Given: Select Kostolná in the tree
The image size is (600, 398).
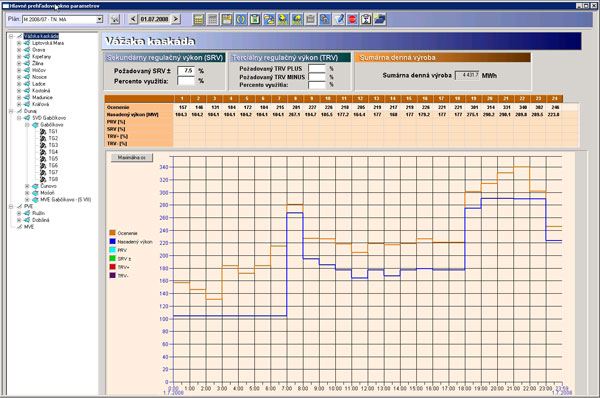Looking at the screenshot, I should pos(41,91).
